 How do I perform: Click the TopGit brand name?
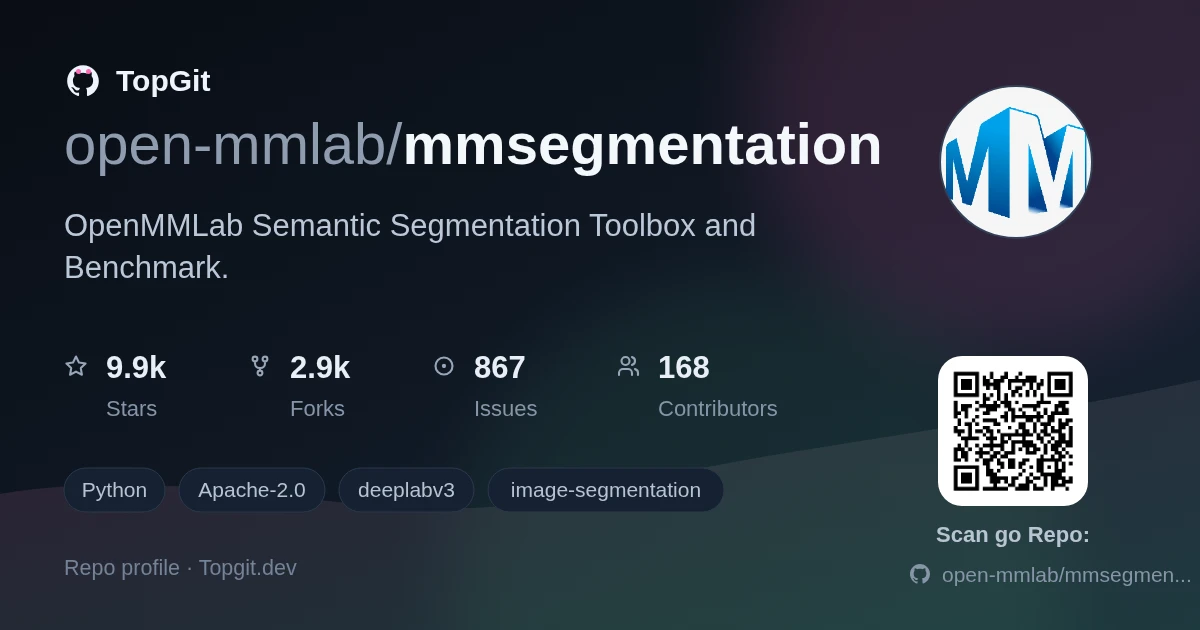click(x=163, y=81)
